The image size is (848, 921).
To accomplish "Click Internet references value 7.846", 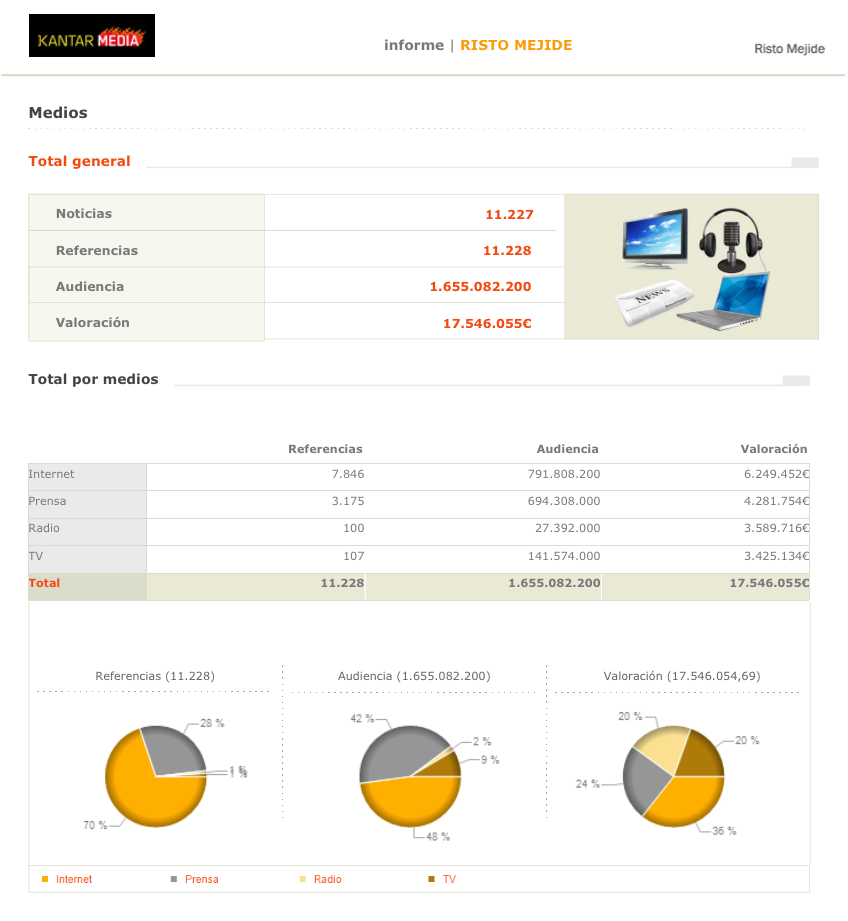I will coord(348,474).
